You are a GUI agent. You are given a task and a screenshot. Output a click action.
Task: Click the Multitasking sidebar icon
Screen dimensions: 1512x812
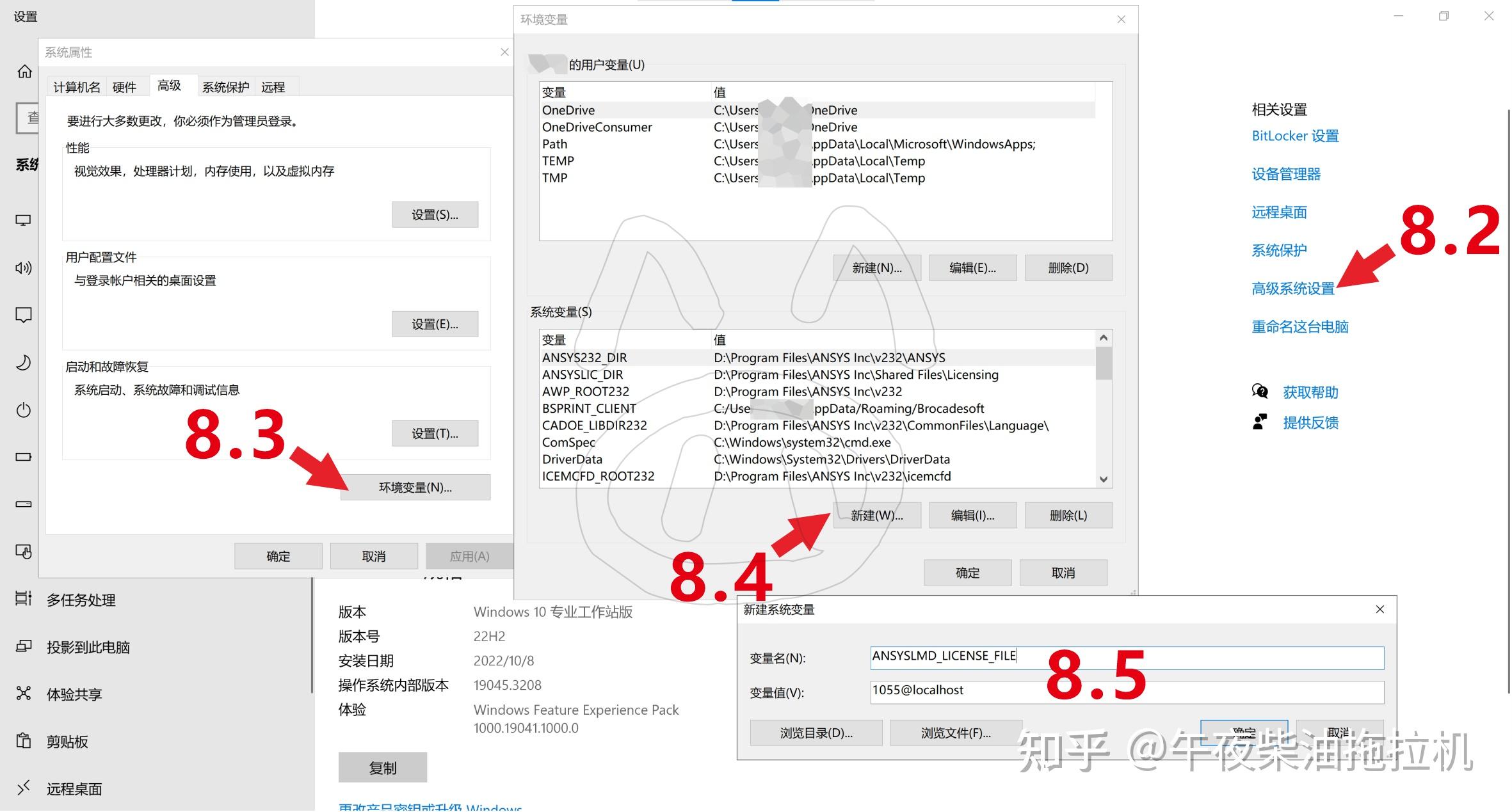pyautogui.click(x=24, y=599)
